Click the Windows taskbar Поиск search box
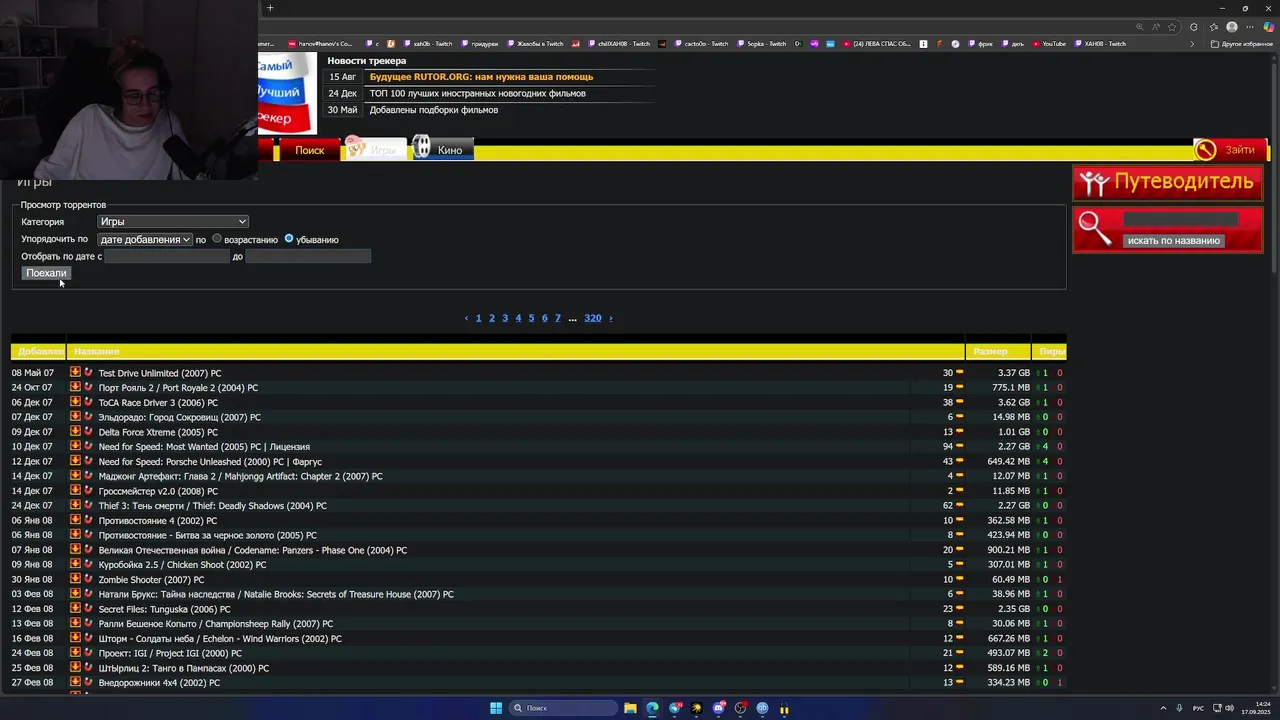The image size is (1280, 720). 563,708
